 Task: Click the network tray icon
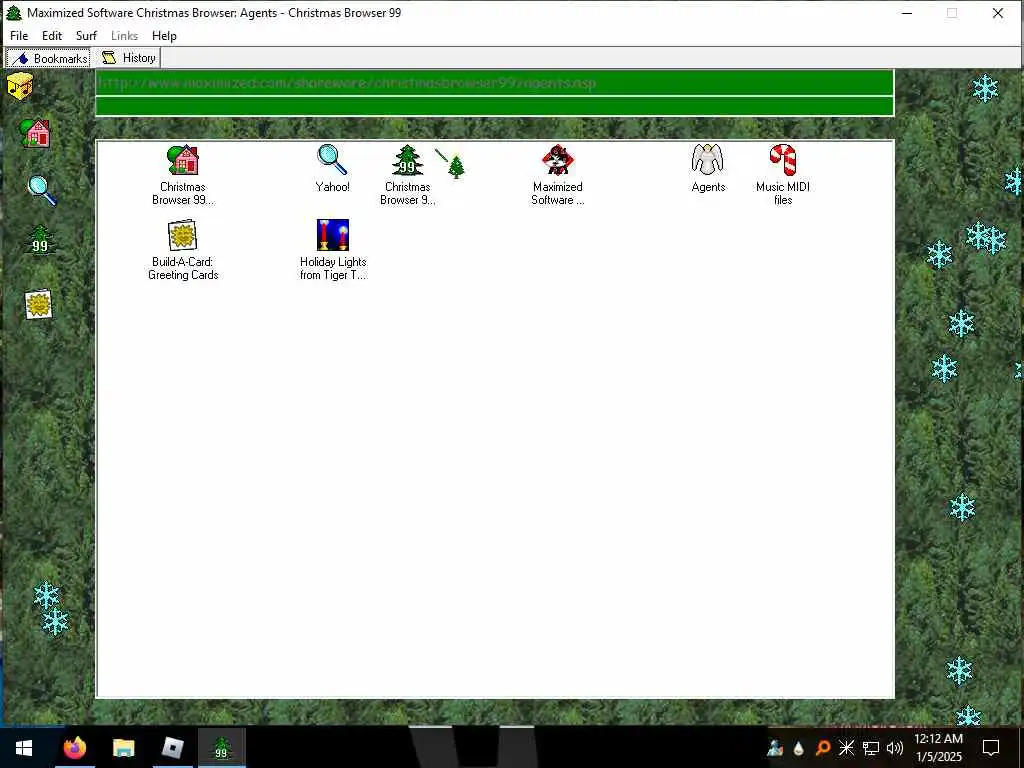[871, 748]
